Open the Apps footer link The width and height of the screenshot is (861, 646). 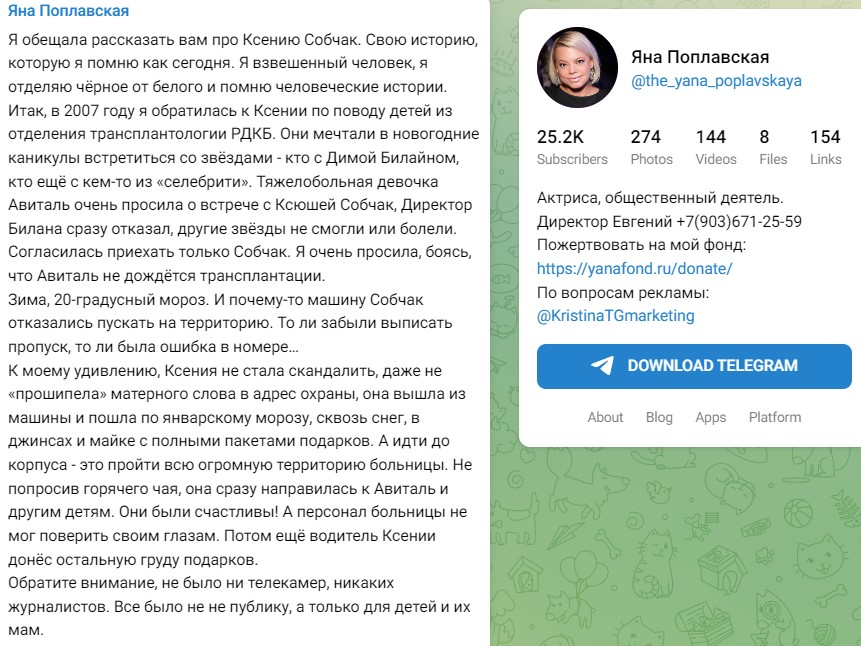coord(711,417)
